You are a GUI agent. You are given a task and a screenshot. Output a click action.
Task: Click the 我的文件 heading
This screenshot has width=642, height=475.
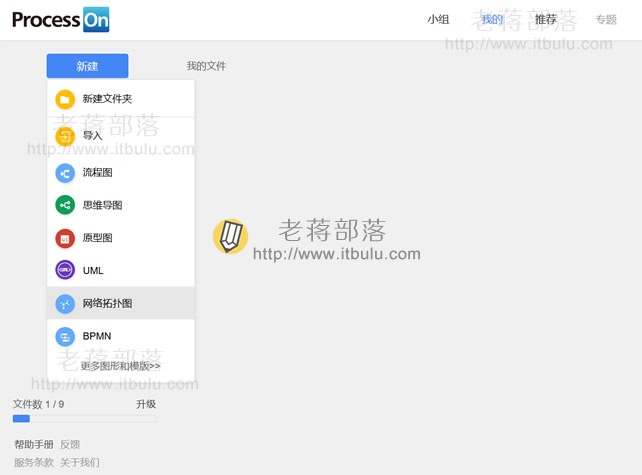point(206,66)
